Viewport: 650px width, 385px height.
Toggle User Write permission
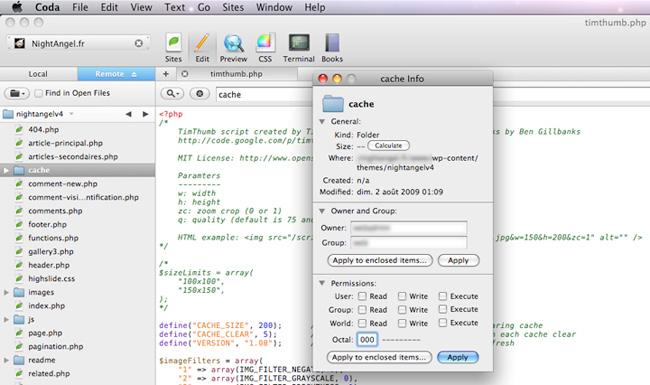(x=402, y=296)
